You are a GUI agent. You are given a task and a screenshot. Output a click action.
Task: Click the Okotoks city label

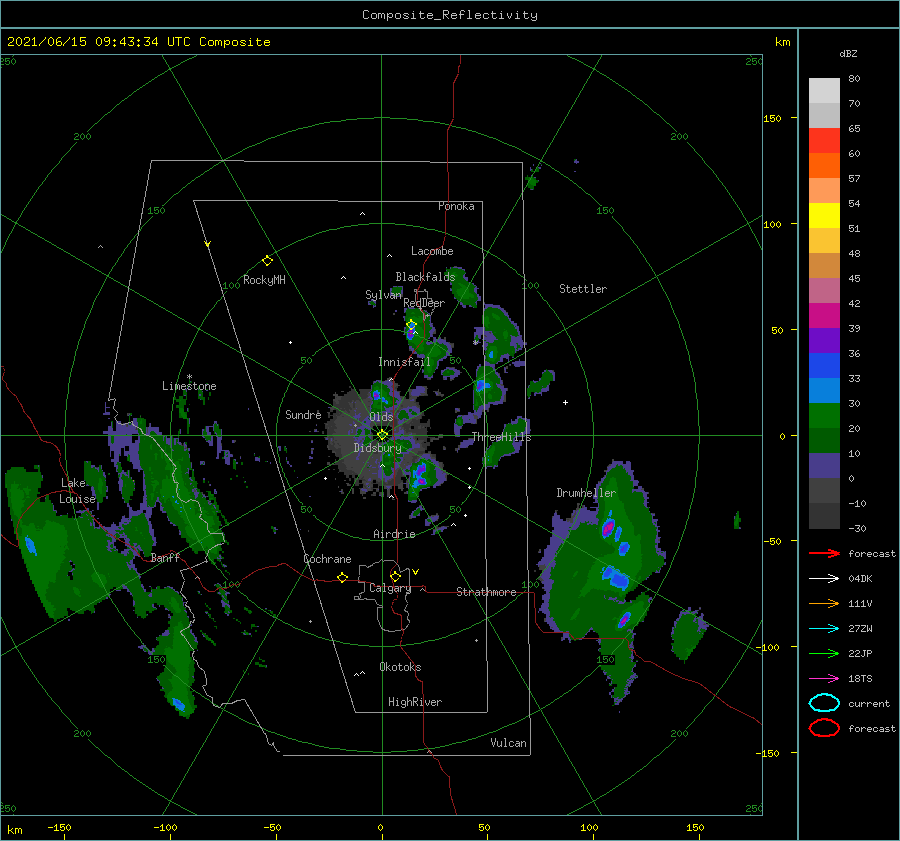coord(400,667)
